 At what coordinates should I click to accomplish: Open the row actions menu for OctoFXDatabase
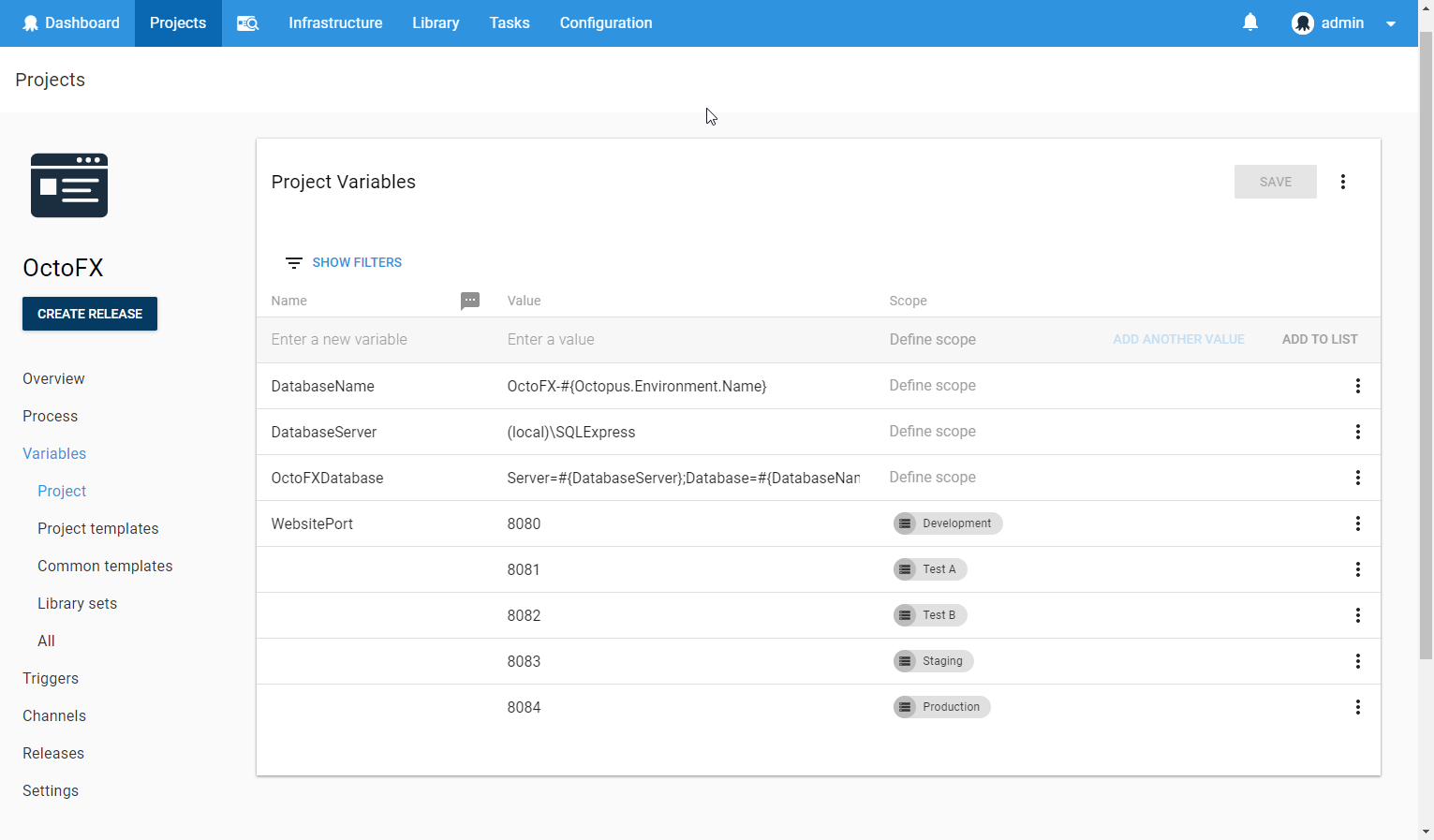(1358, 478)
